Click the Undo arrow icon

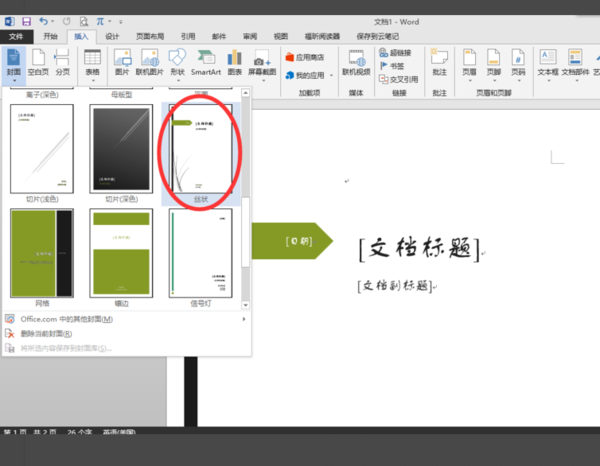[x=43, y=21]
